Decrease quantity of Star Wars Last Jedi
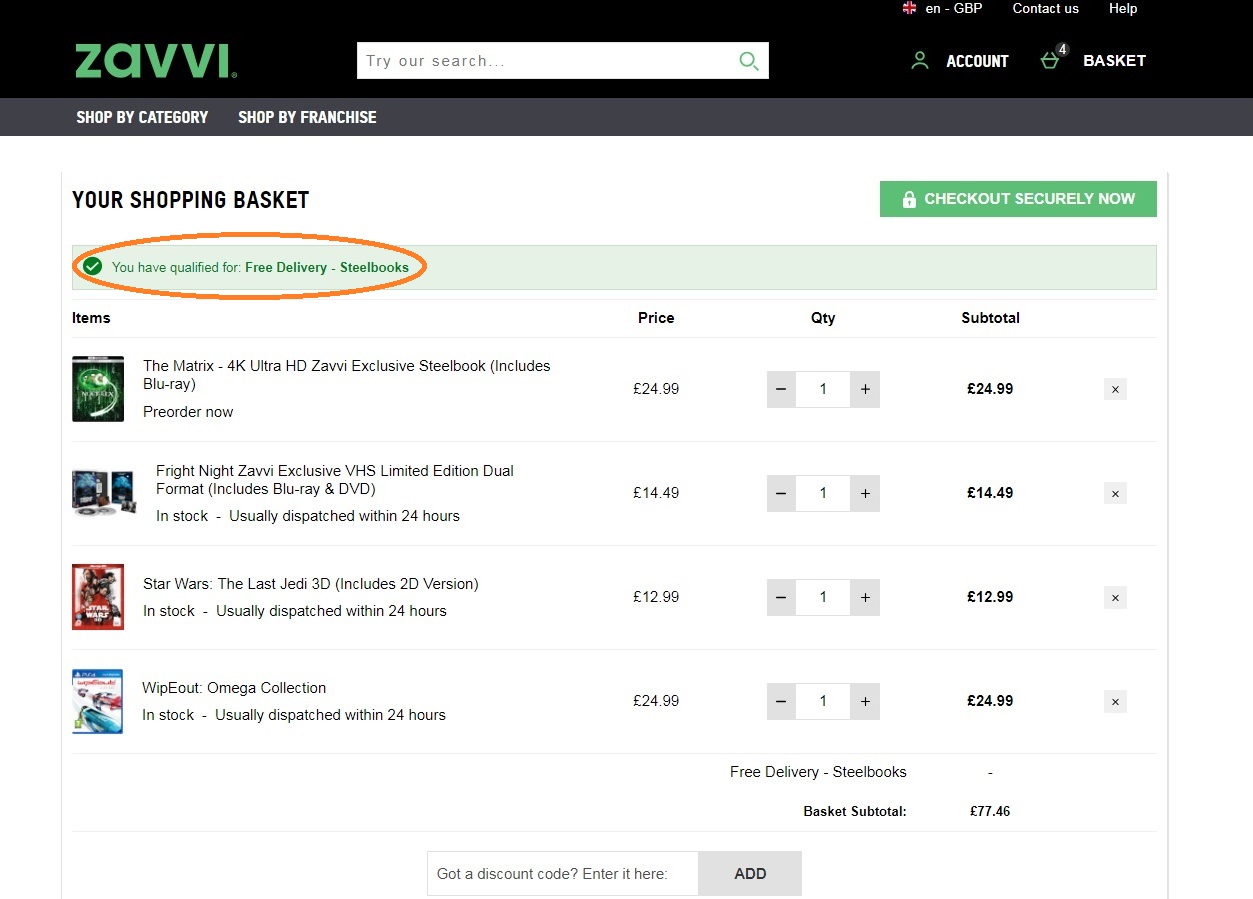 coord(781,597)
